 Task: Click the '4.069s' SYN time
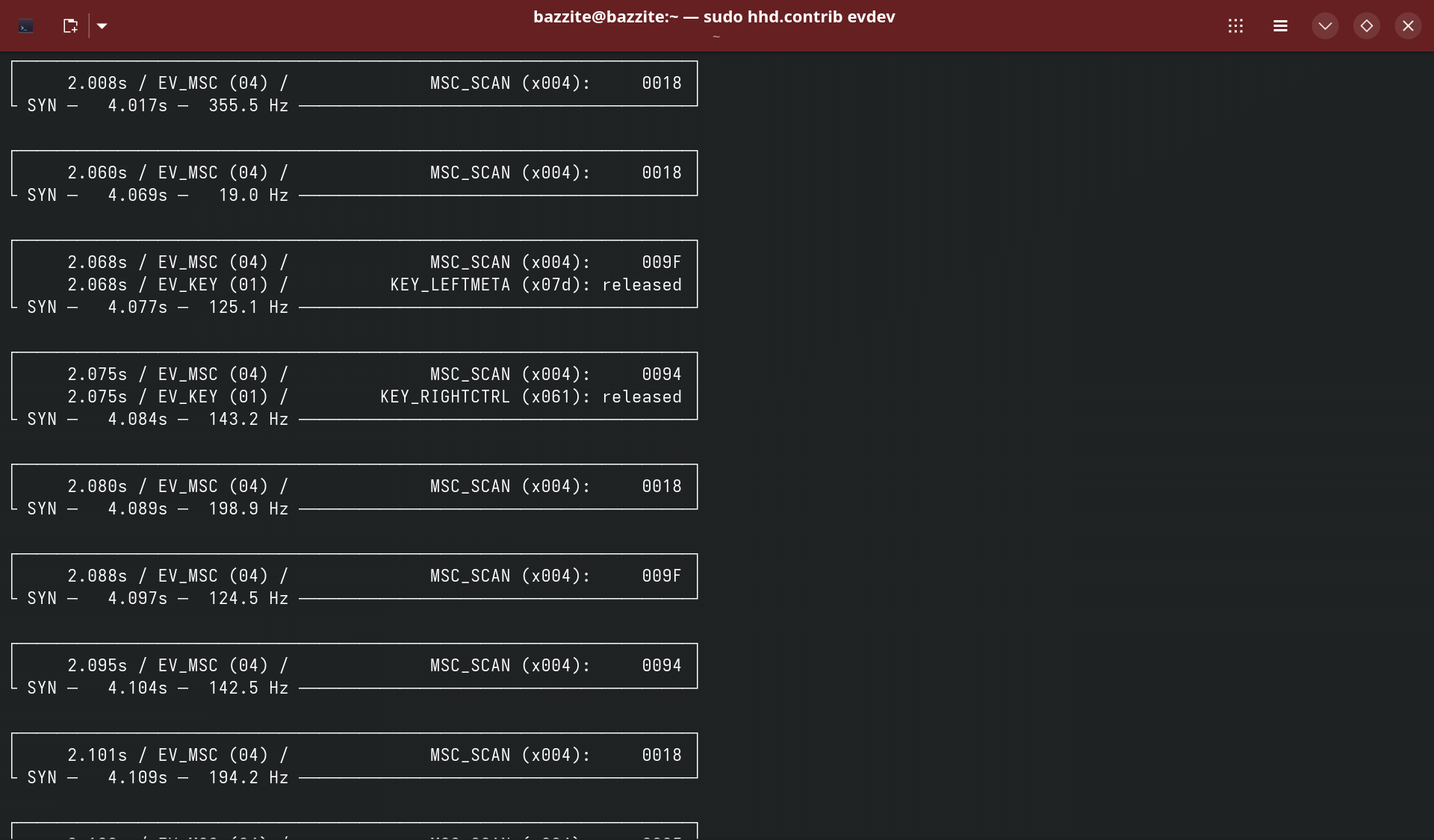(x=137, y=196)
